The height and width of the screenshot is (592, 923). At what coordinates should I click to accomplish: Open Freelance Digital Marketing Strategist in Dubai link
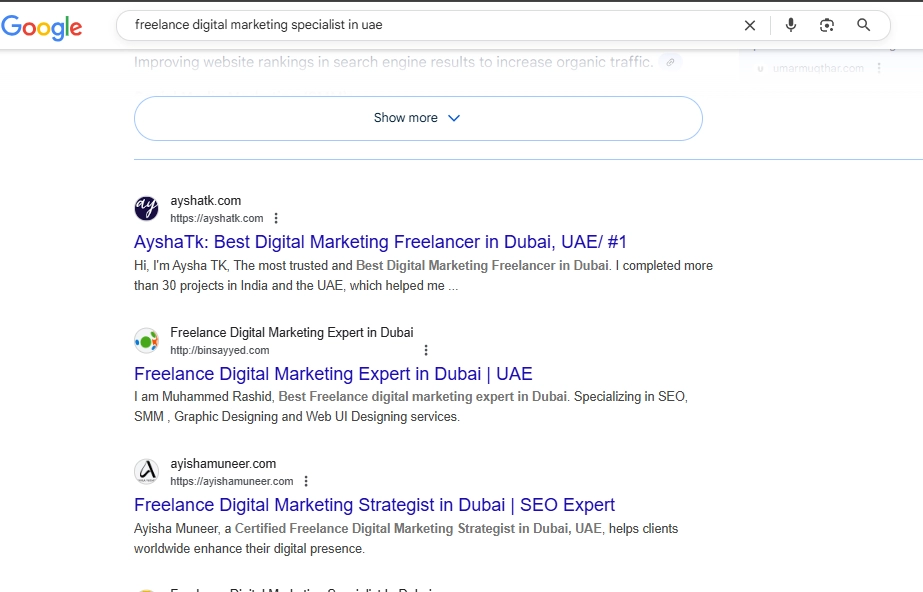[374, 505]
